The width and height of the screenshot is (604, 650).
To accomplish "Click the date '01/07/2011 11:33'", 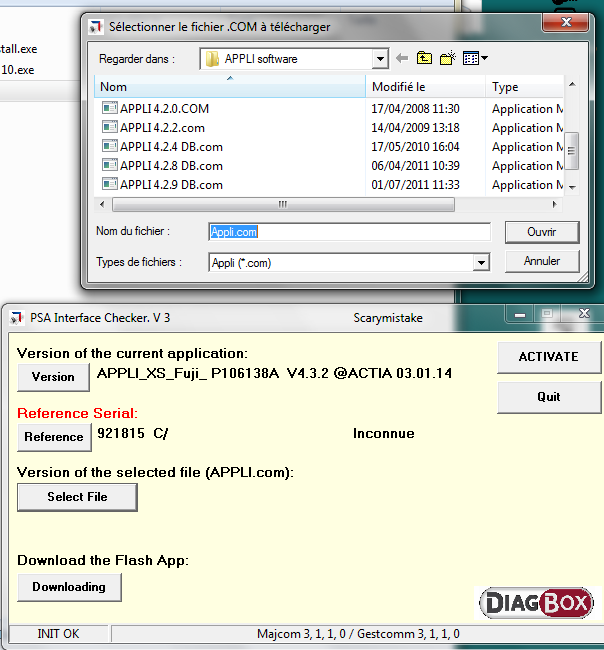I will 415,184.
